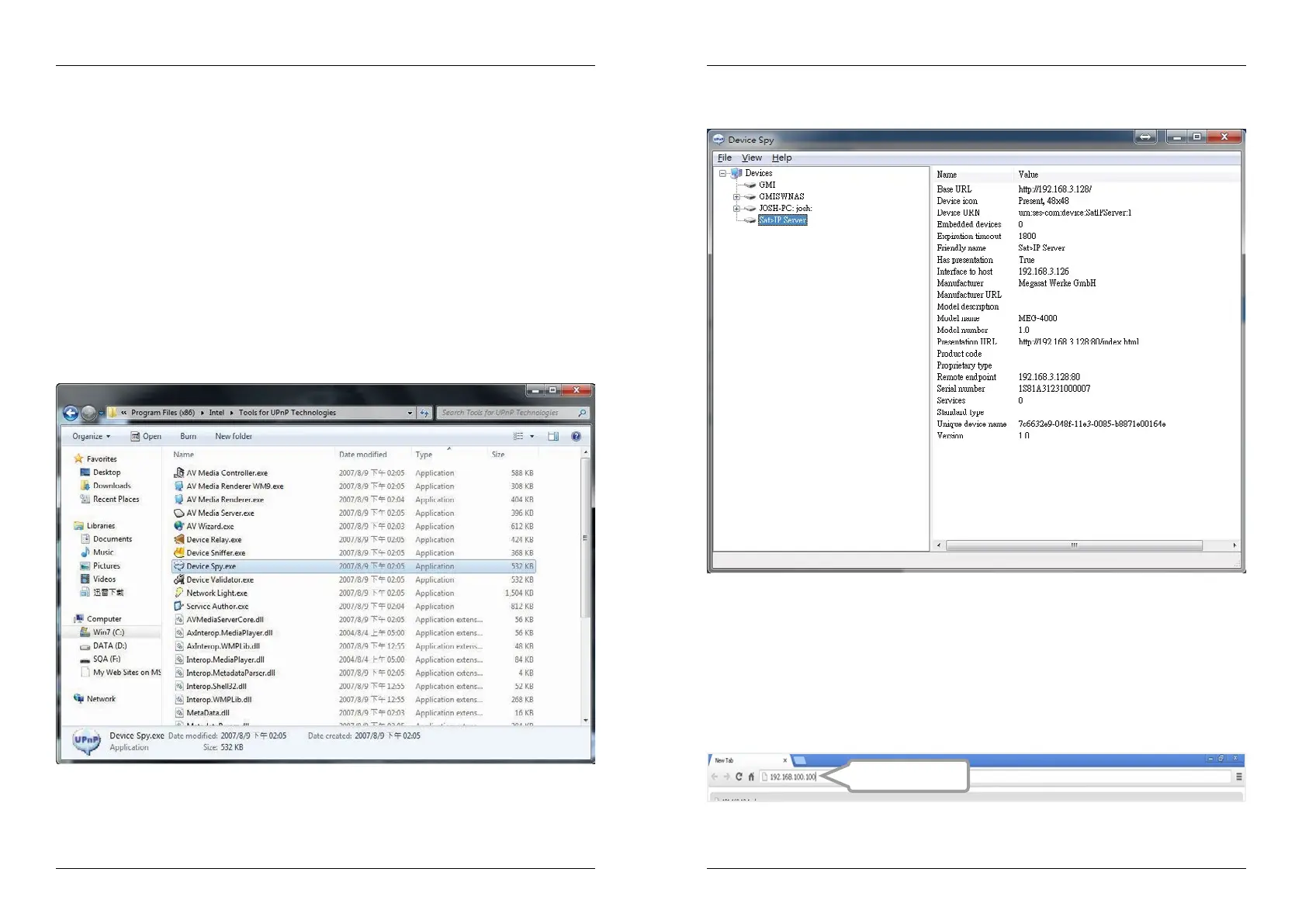
Task: Open the File menu in Device Spy
Action: click(724, 157)
